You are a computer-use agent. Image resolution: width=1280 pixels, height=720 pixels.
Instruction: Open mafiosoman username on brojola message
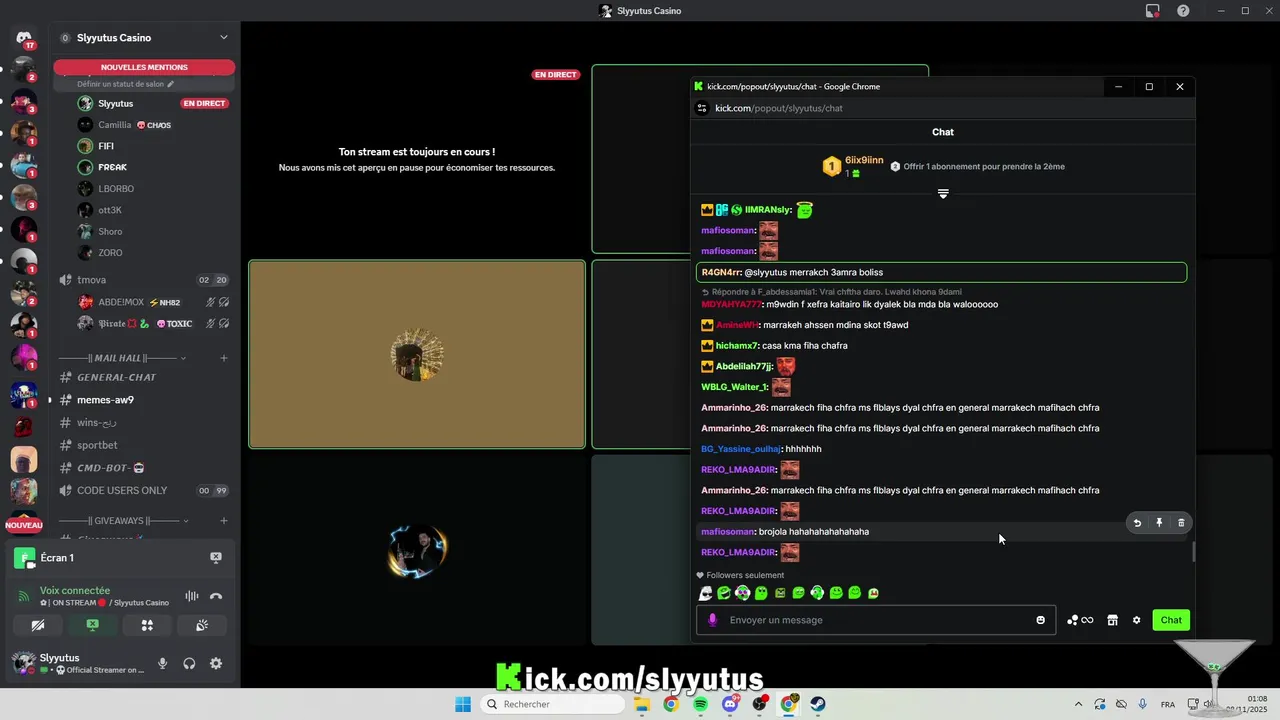coord(728,532)
